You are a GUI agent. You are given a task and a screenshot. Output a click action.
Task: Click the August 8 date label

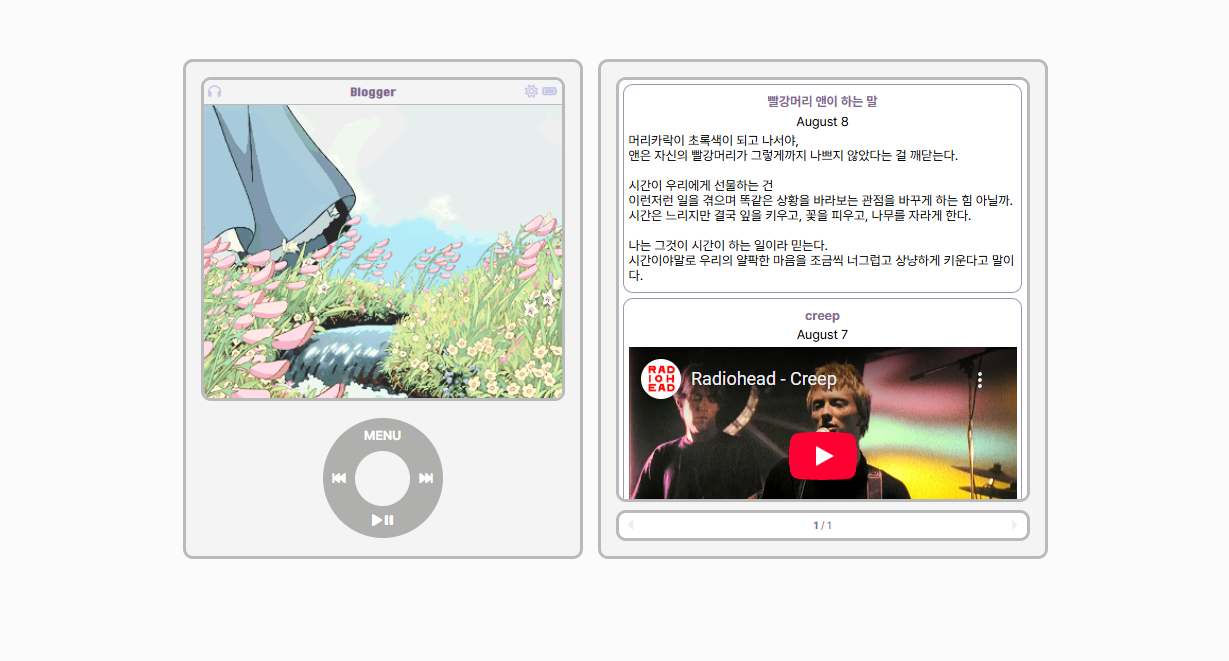(822, 122)
